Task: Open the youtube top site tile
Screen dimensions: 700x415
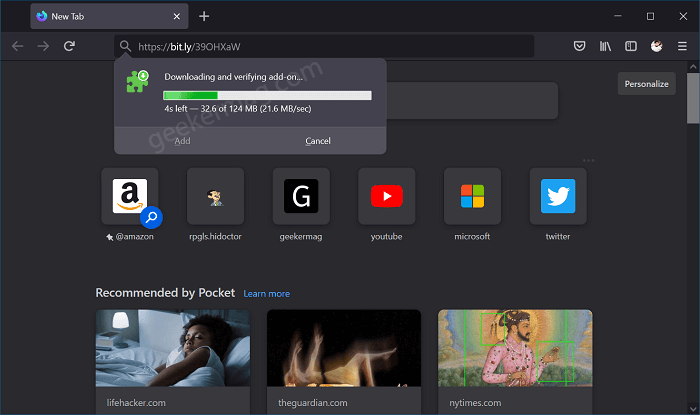Action: click(387, 196)
